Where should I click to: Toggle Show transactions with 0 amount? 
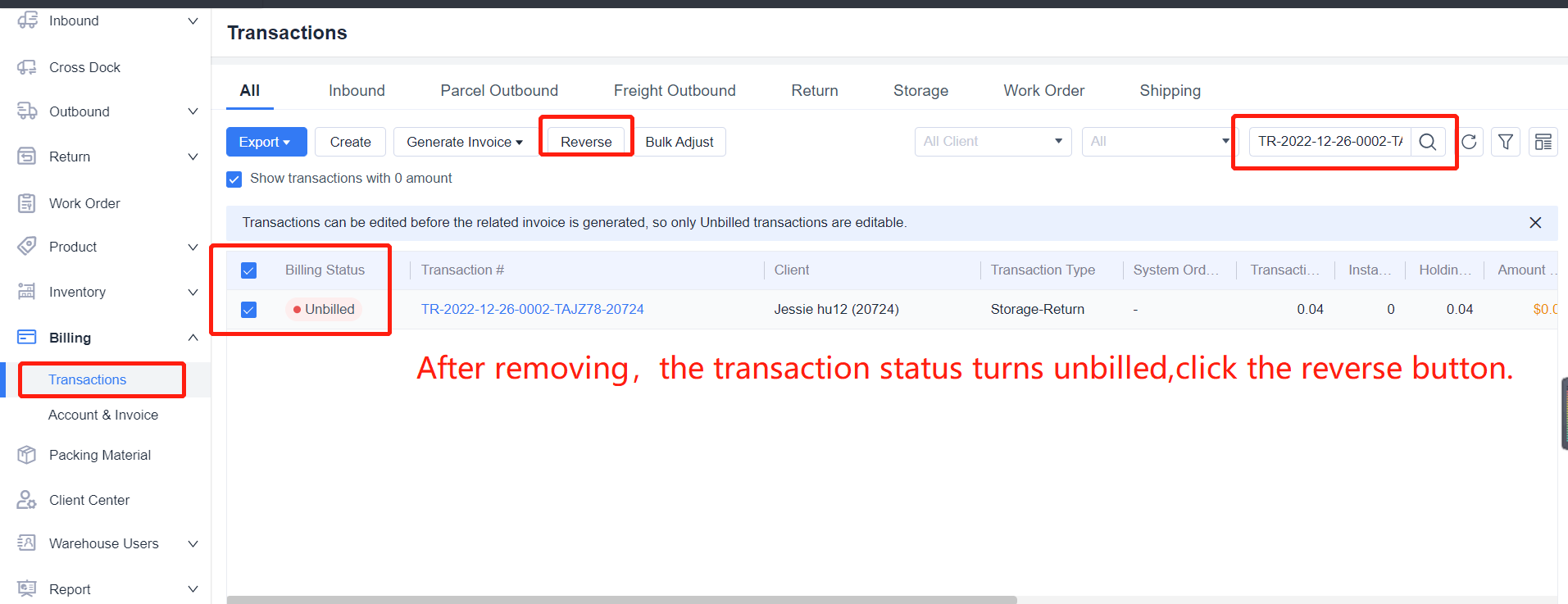click(234, 179)
